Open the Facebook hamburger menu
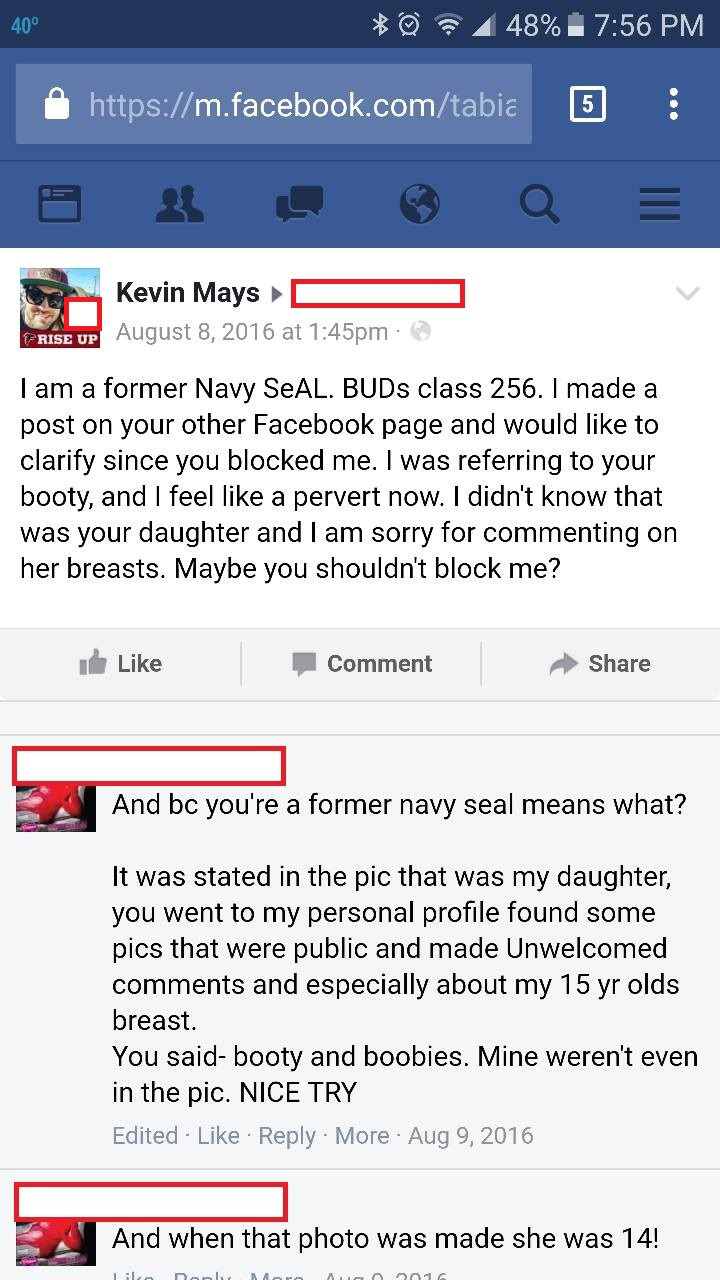720x1280 pixels. click(660, 204)
